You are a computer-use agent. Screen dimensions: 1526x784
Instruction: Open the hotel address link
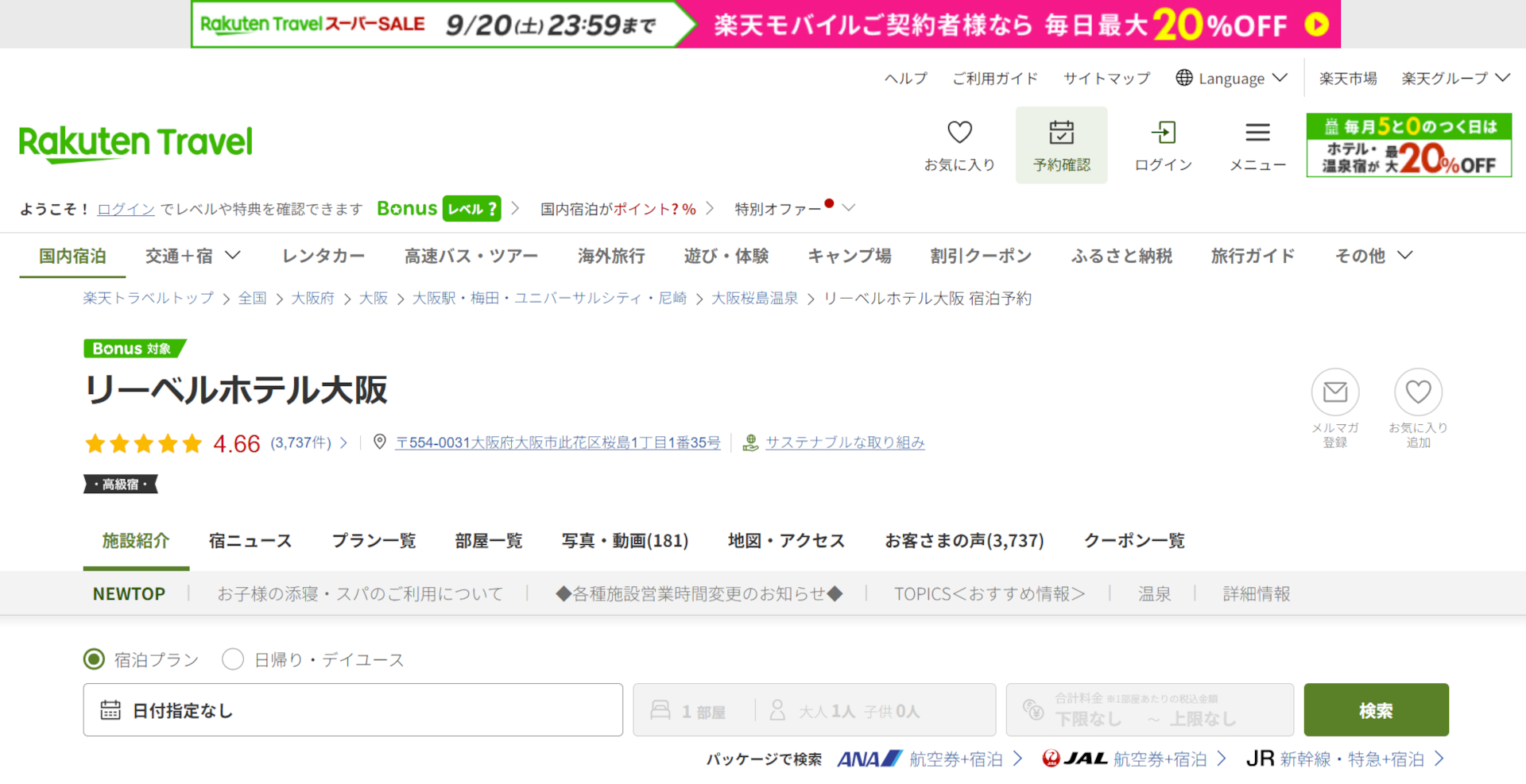click(x=559, y=442)
